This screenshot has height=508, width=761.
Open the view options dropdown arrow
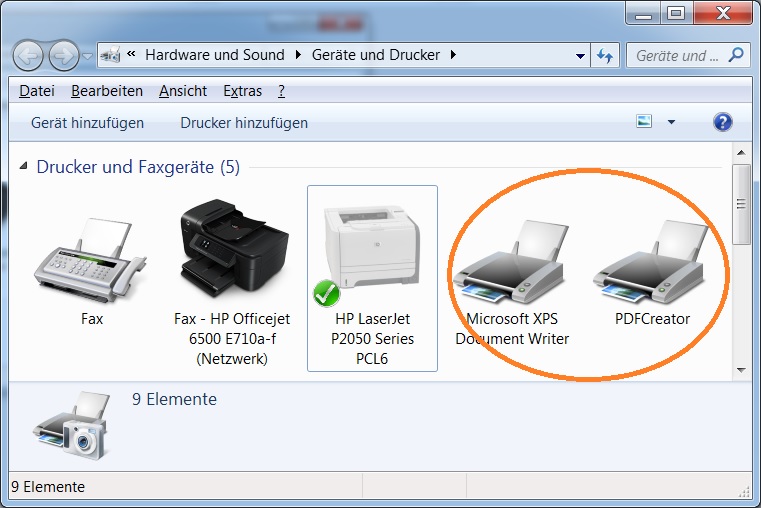click(x=671, y=122)
